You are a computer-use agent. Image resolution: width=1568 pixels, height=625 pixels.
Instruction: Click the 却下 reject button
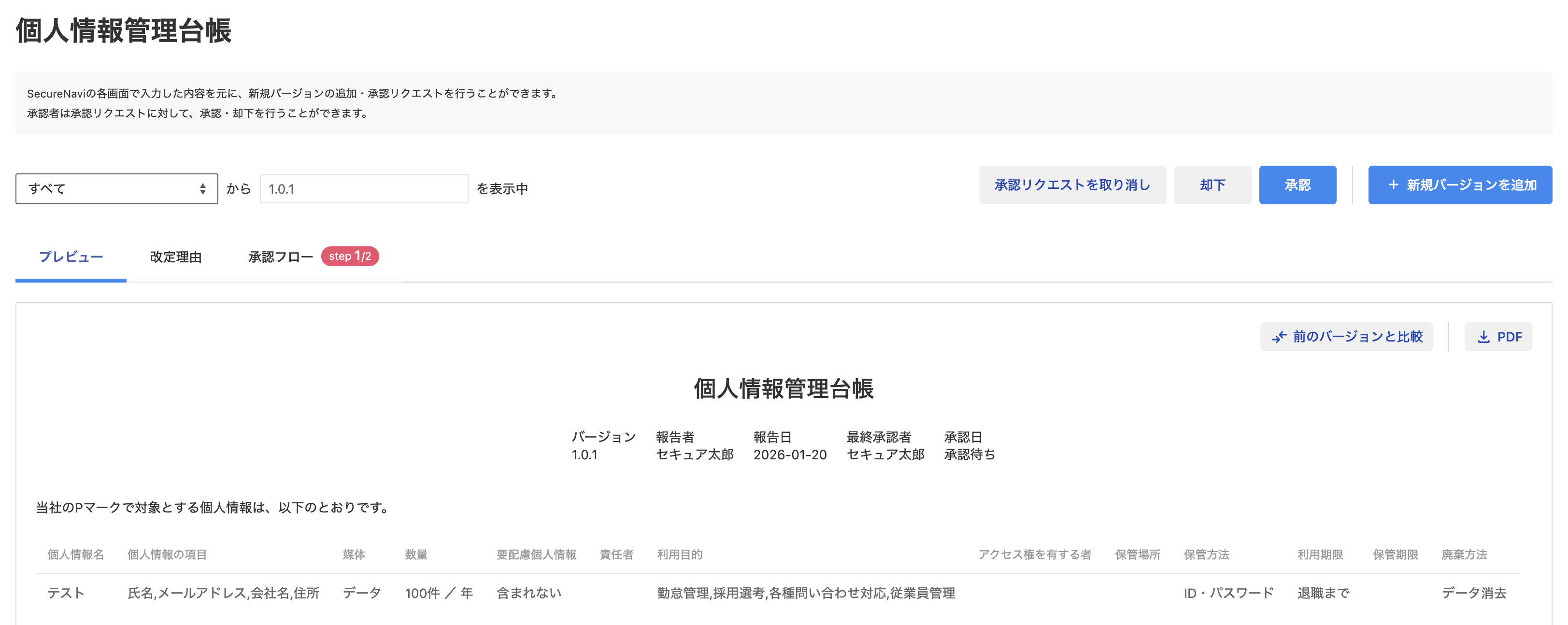click(1212, 185)
